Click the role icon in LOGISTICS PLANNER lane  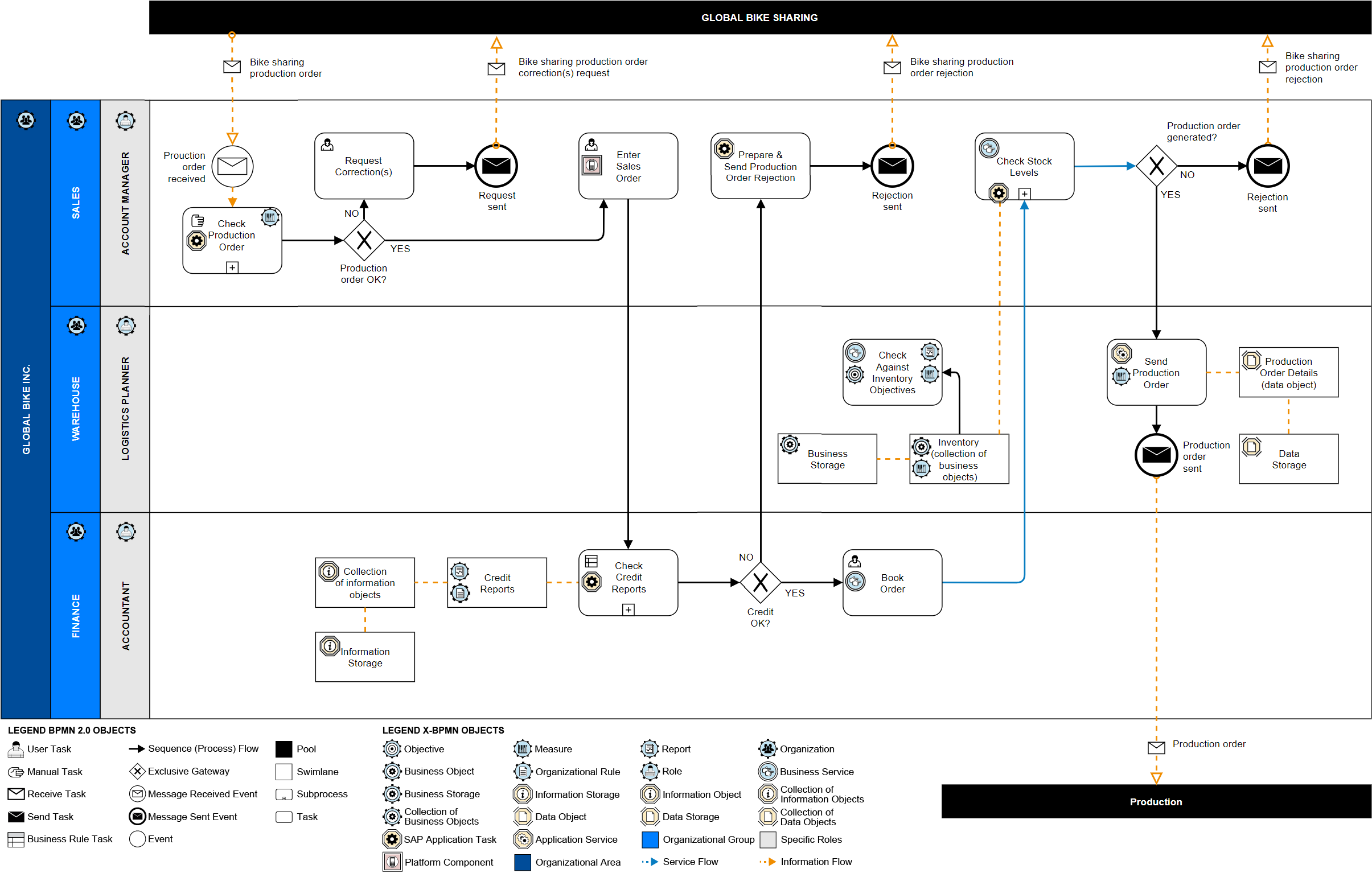(x=126, y=326)
